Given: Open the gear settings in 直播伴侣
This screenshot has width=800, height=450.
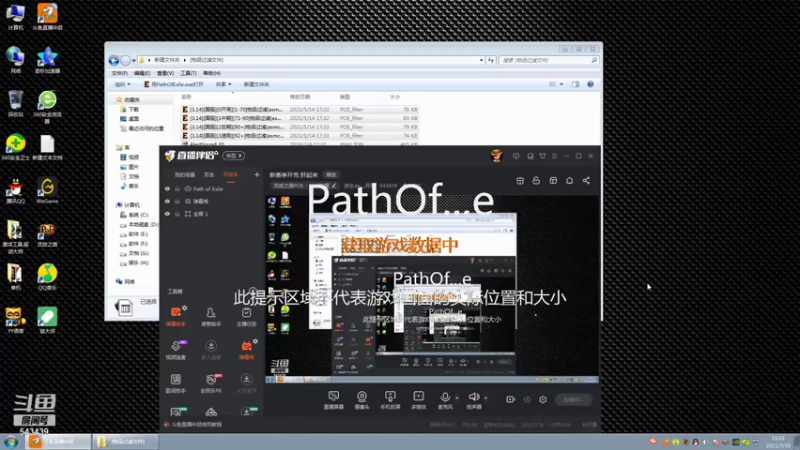Looking at the screenshot, I should [x=543, y=399].
